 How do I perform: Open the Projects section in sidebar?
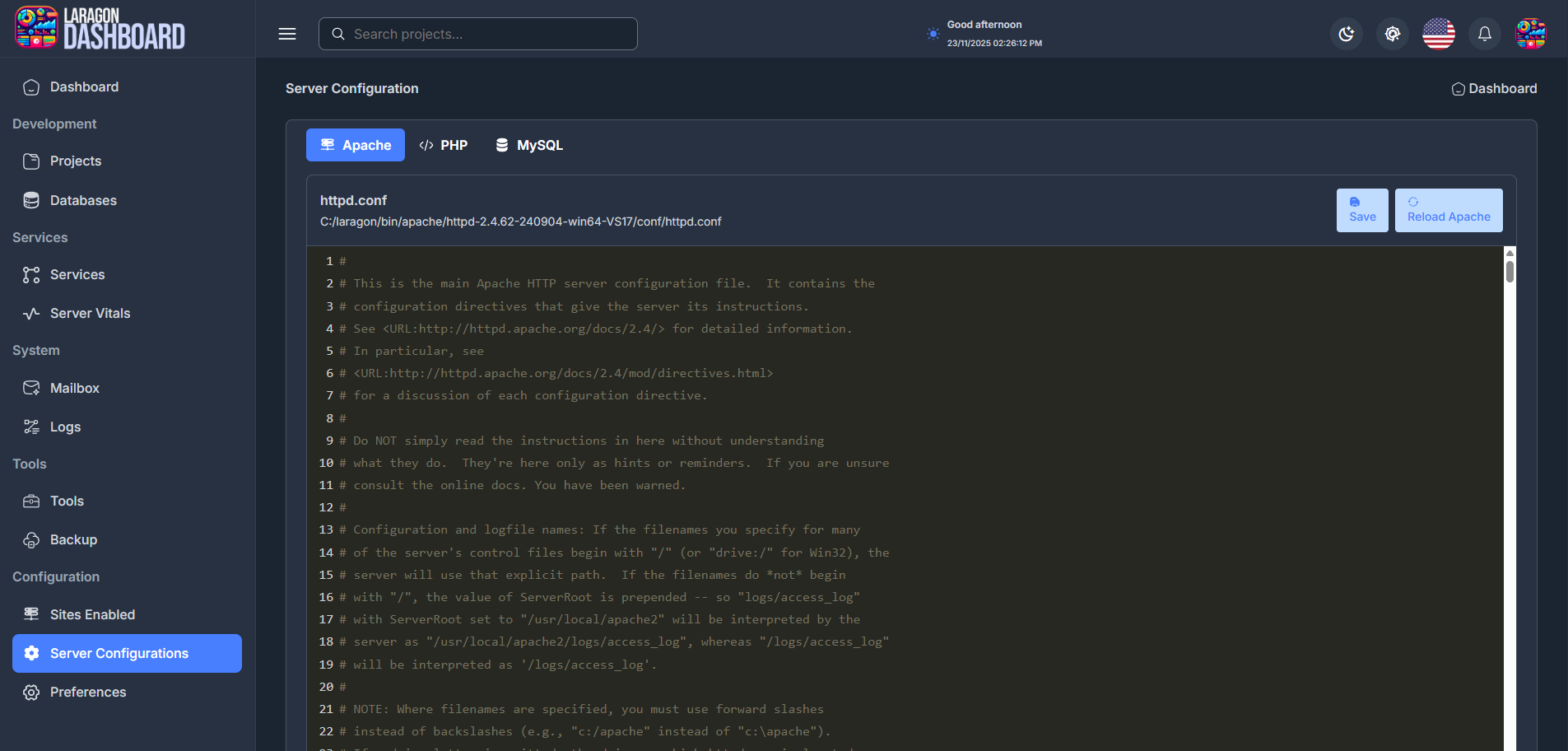click(x=75, y=161)
